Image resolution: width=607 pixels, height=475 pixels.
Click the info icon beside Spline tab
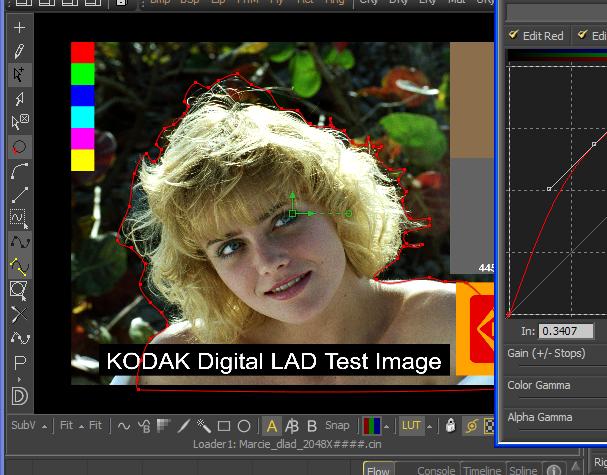pos(554,470)
